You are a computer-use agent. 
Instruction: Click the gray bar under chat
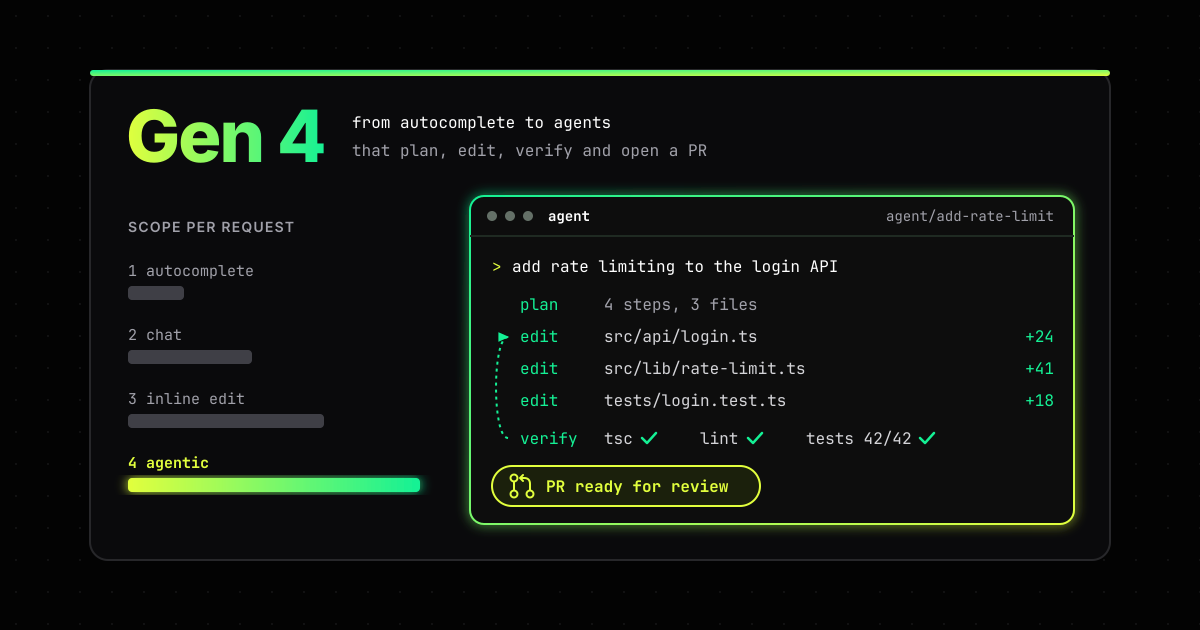coord(190,357)
